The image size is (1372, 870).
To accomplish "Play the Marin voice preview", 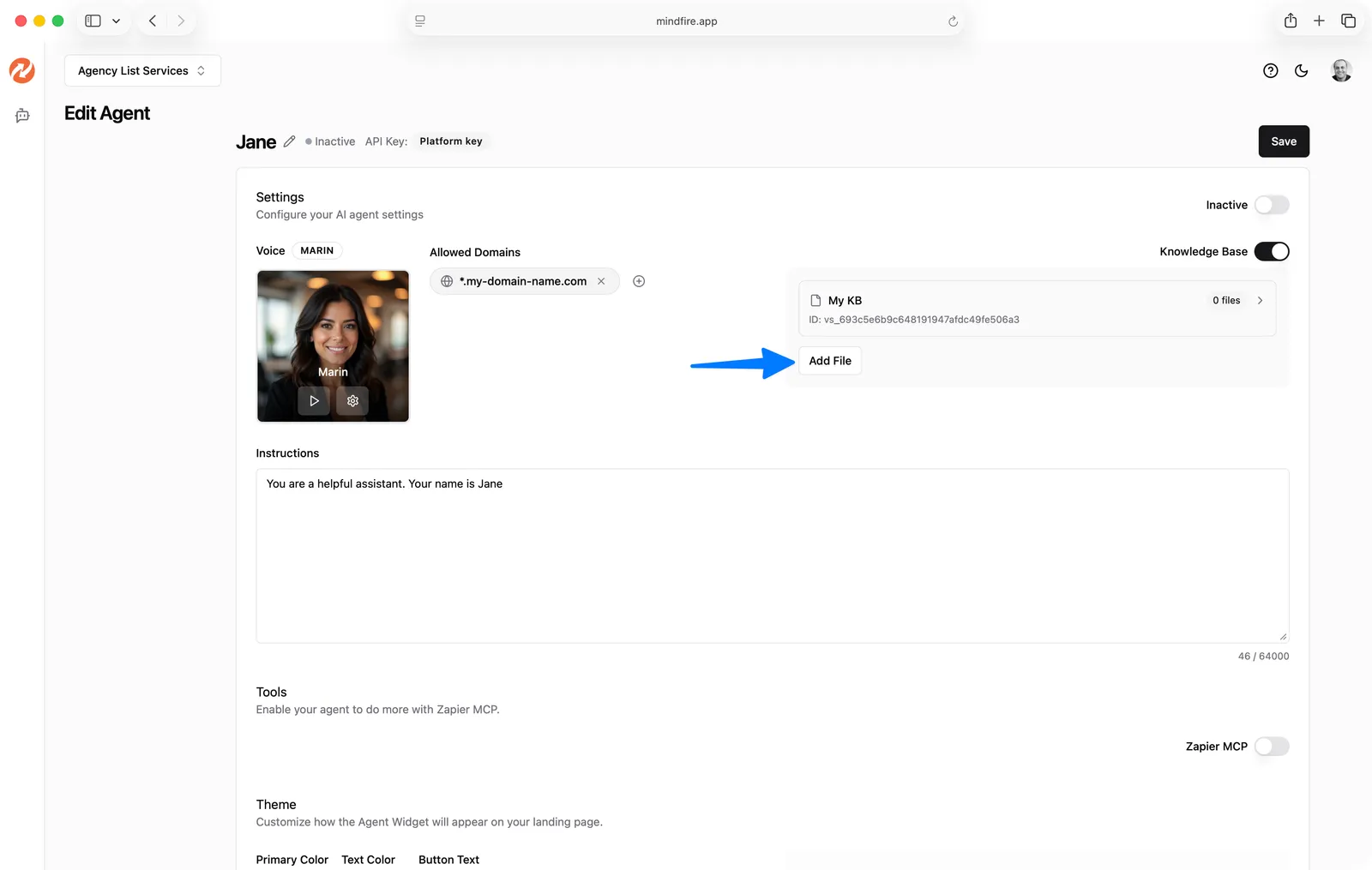I will 314,400.
